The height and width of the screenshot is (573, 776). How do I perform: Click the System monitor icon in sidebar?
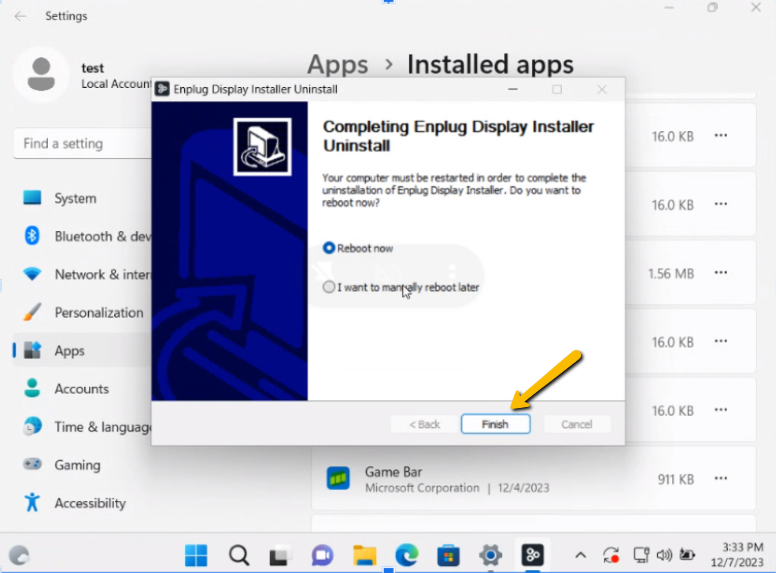(x=32, y=198)
